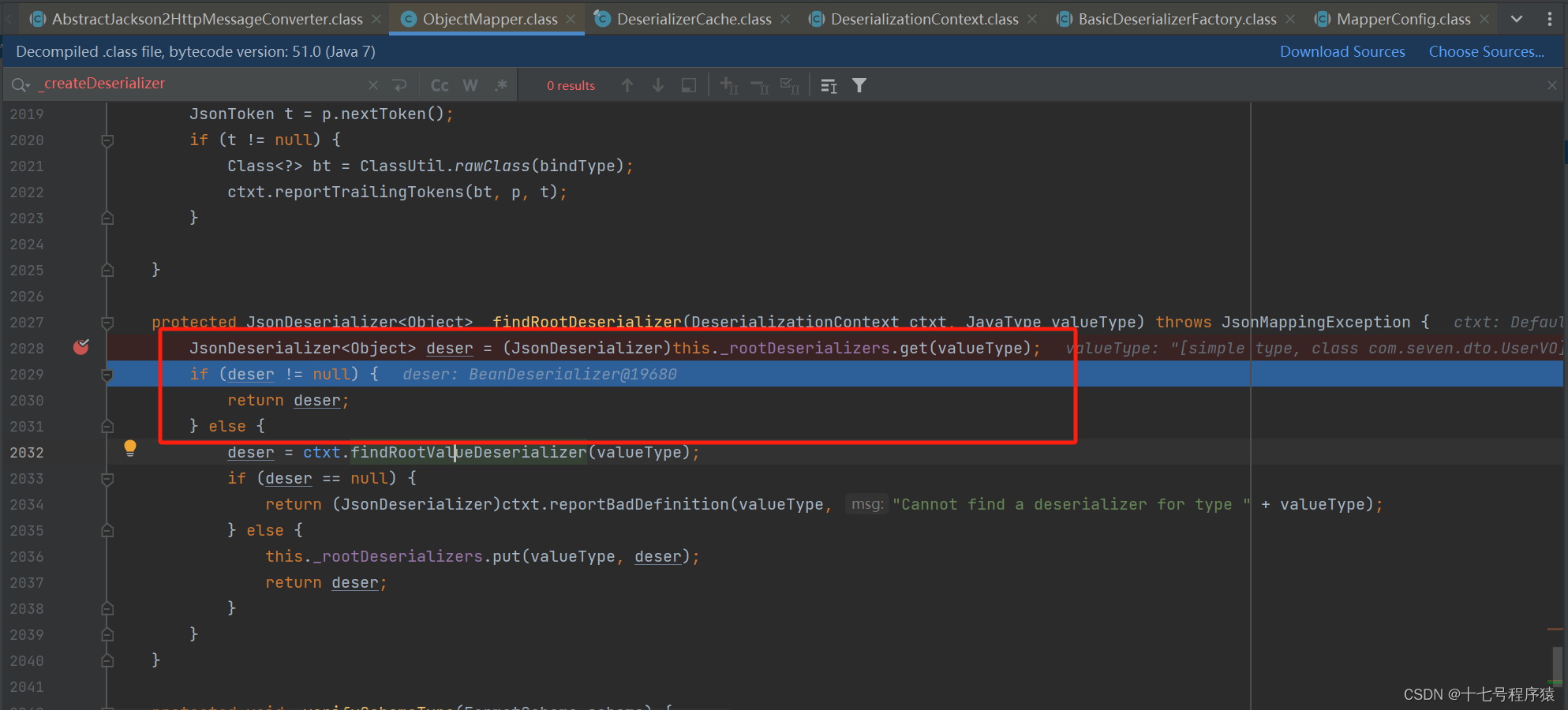1568x710 pixels.
Task: Click the light bulb intention icon
Action: click(x=130, y=449)
